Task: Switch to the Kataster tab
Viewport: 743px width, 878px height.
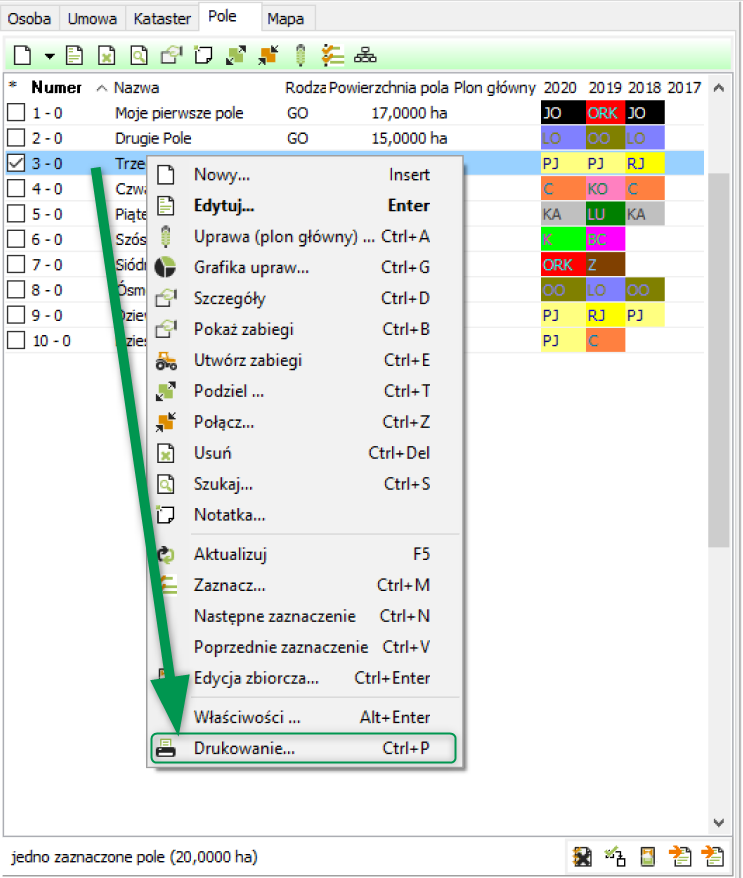Action: 162,18
